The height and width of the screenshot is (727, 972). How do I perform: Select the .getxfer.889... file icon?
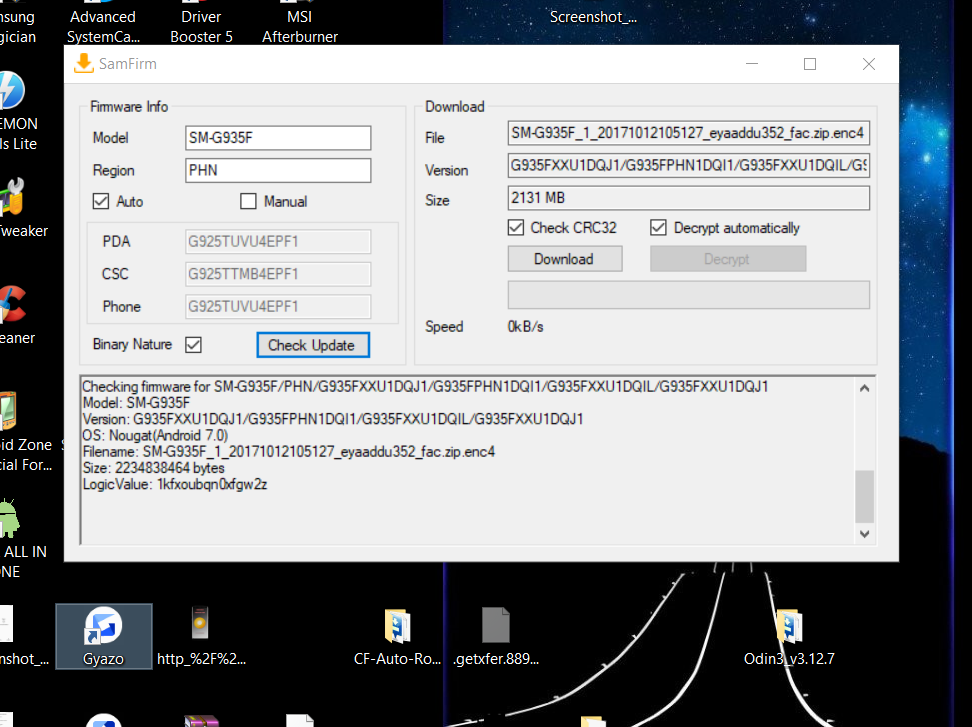point(496,637)
